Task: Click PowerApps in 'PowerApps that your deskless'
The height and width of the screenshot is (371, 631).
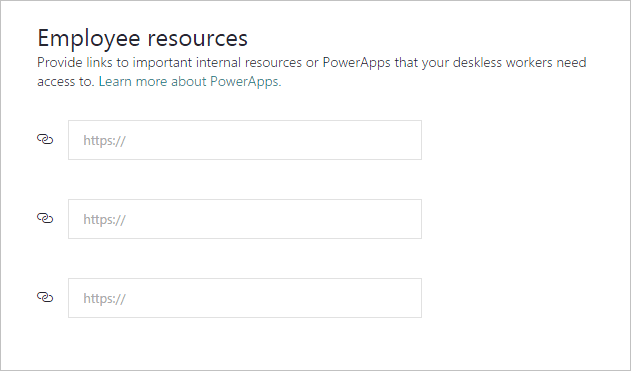Action: tap(357, 63)
